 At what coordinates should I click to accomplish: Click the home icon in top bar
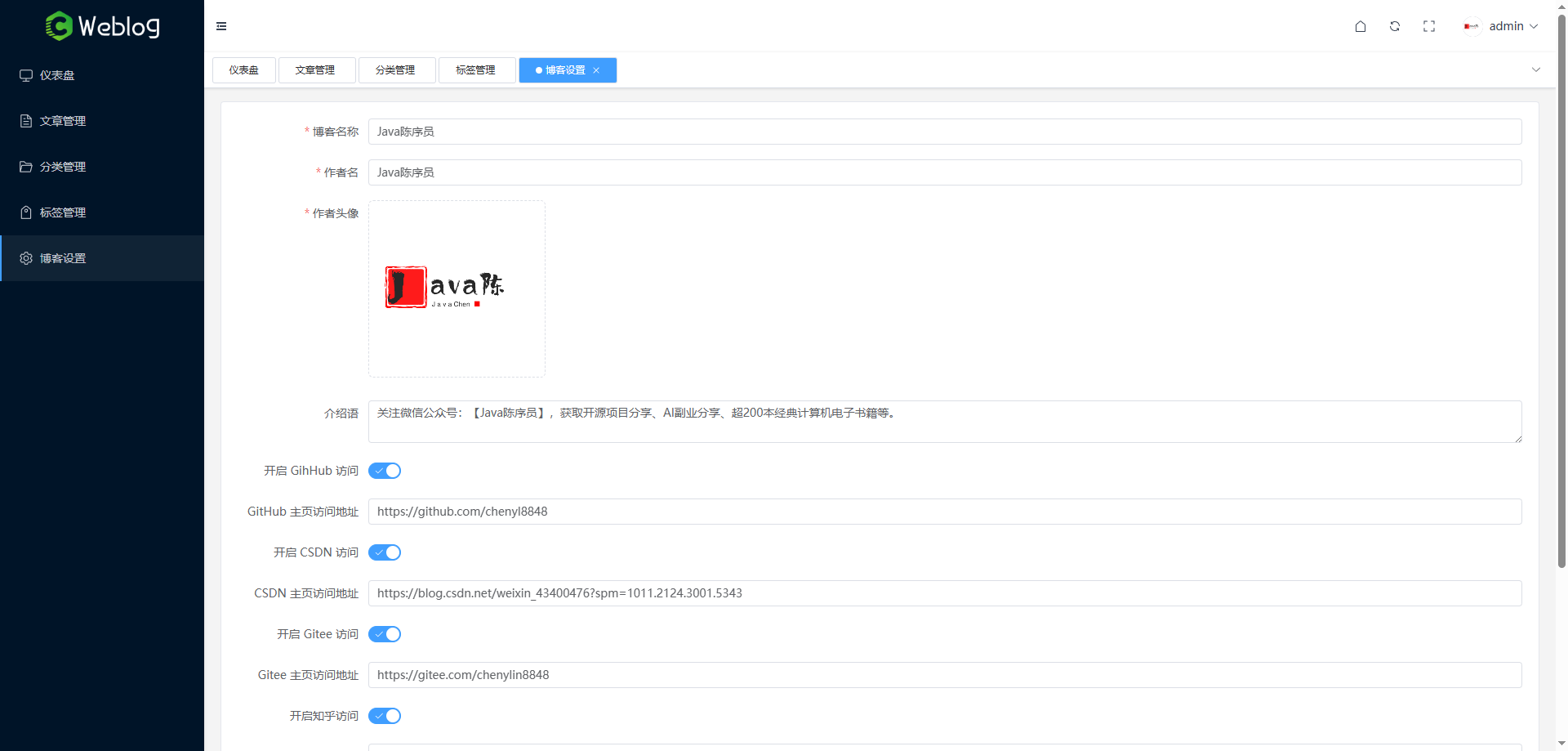tap(1360, 26)
